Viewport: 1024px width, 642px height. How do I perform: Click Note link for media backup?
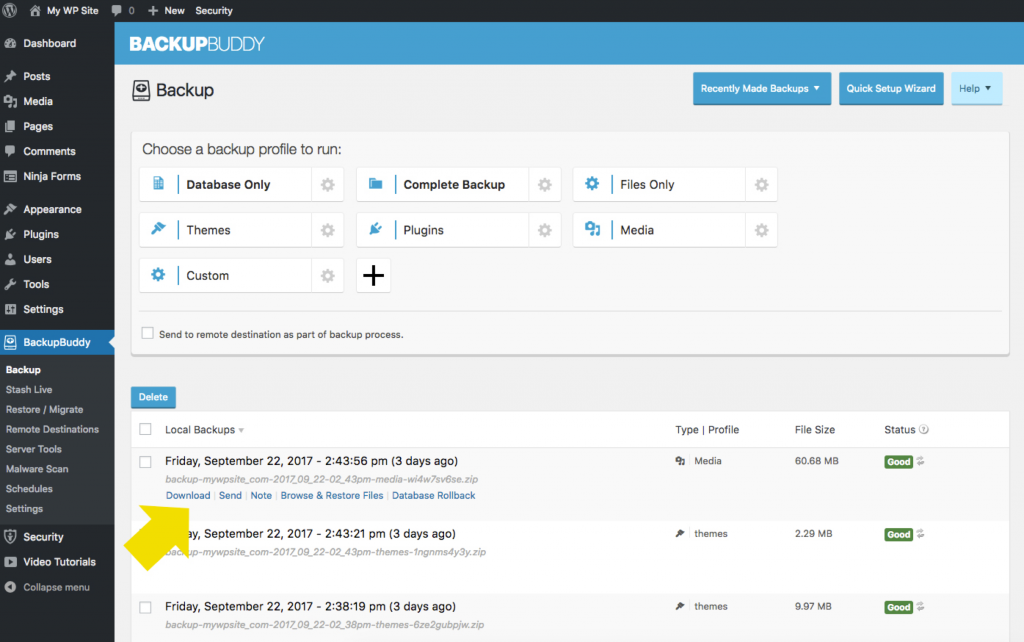pos(261,495)
